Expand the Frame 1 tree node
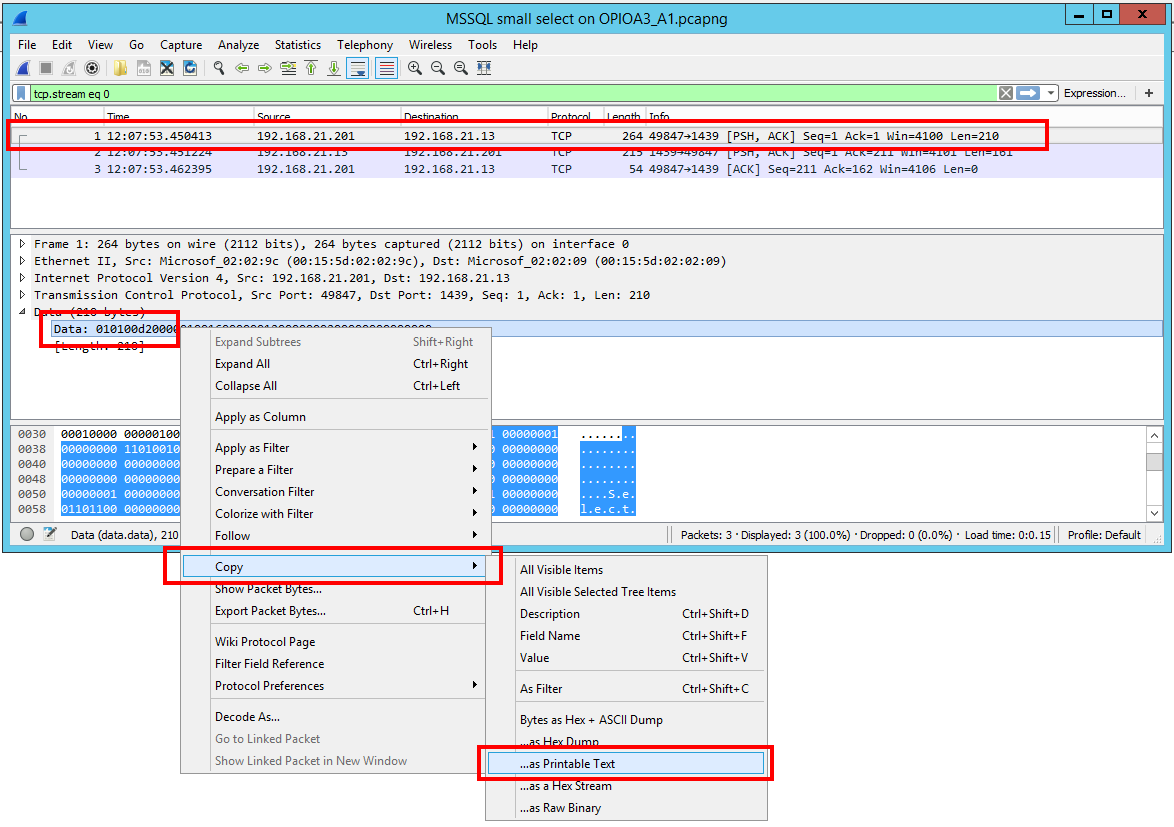Screen dimensions: 1174x827 pyautogui.click(x=22, y=244)
